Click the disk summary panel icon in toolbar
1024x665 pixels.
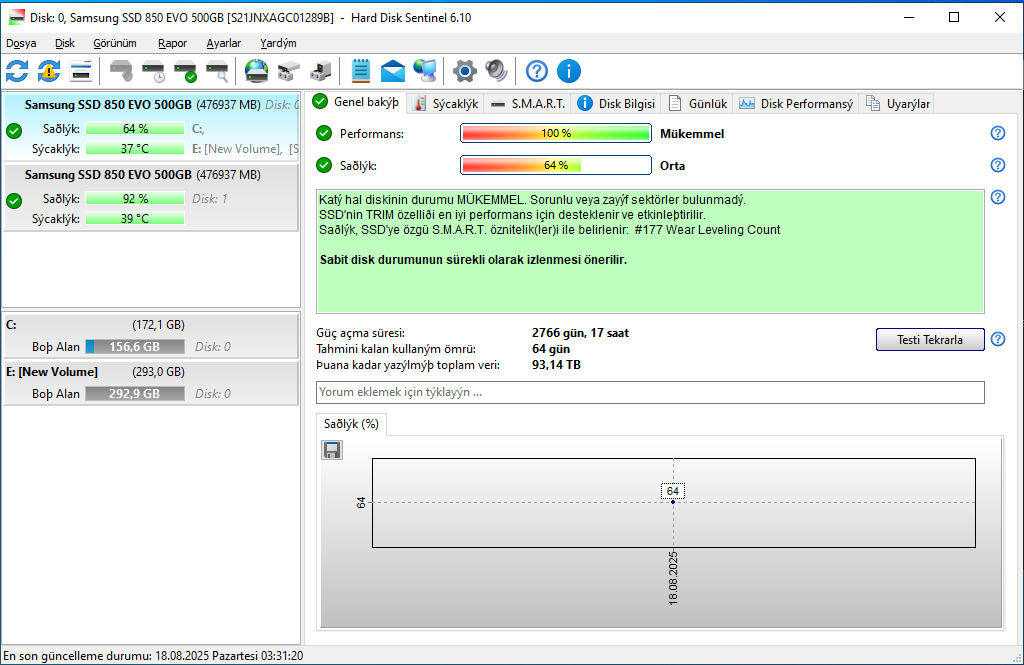pyautogui.click(x=81, y=71)
